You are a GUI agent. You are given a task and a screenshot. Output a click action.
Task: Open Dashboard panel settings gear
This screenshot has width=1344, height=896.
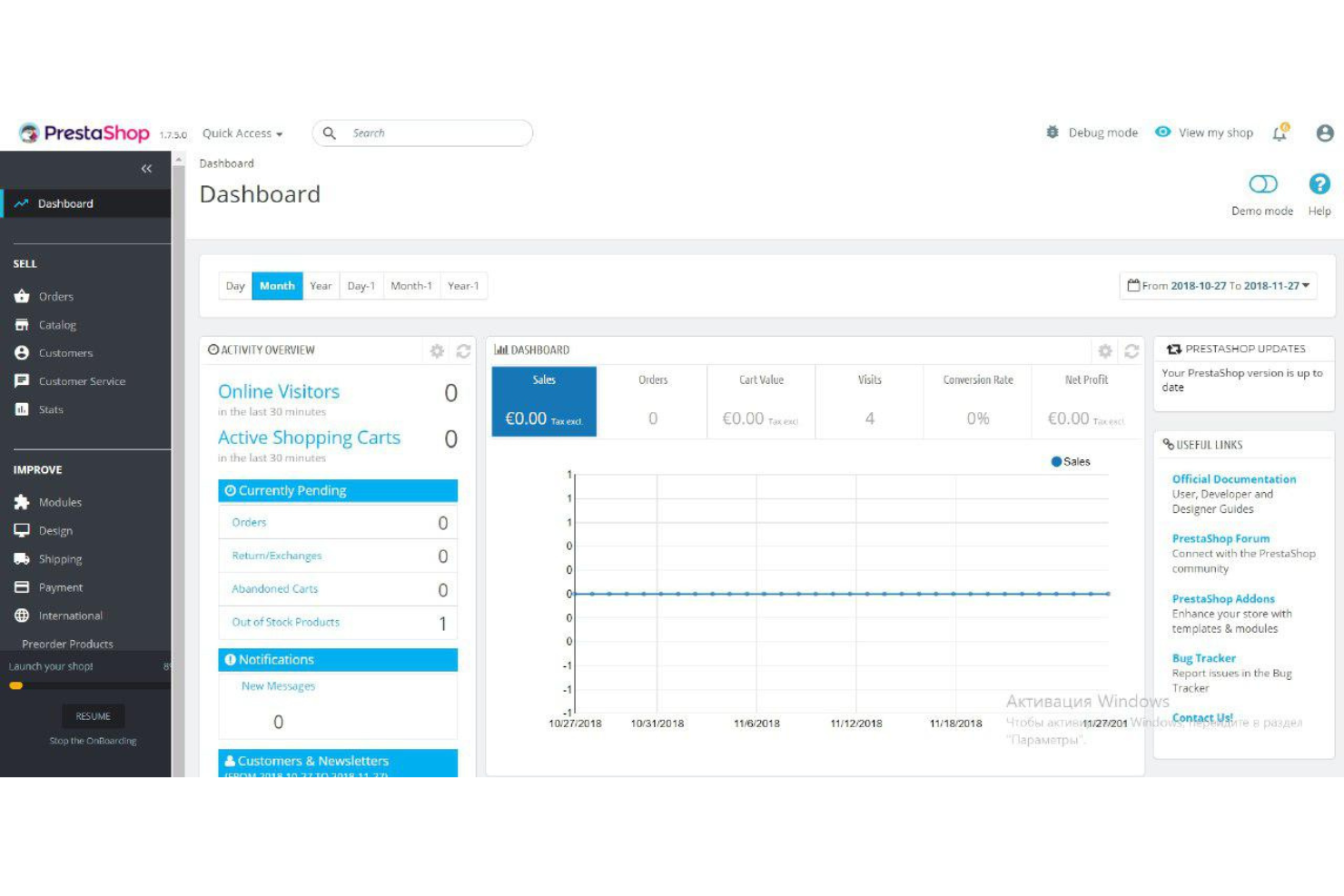(x=1105, y=350)
